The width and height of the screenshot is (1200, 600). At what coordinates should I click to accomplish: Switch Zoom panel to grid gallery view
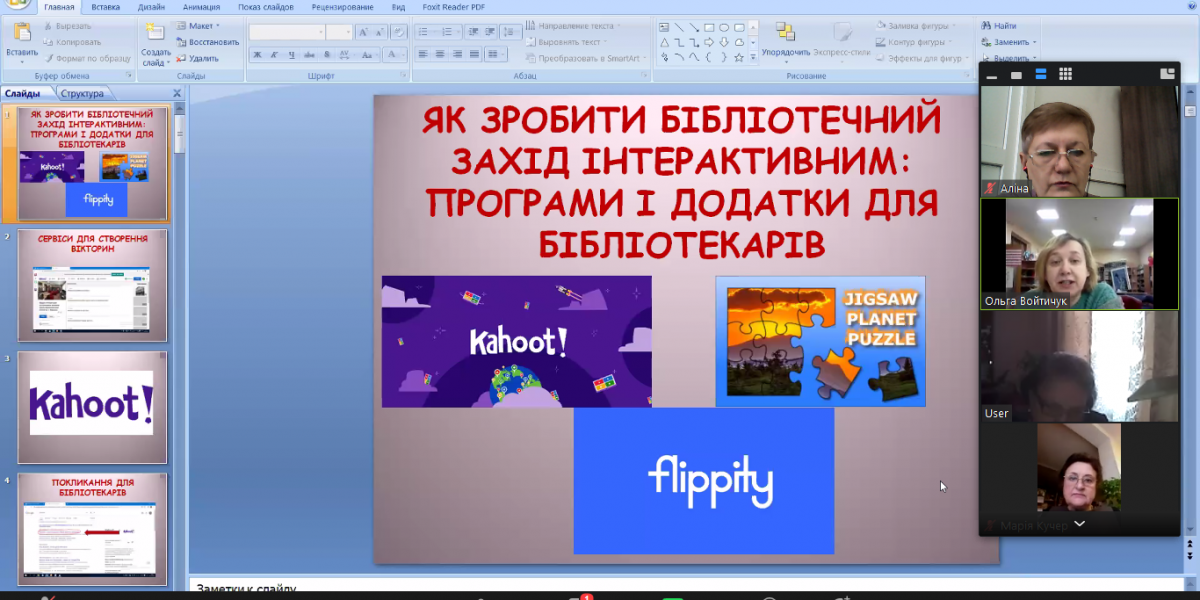(x=1066, y=74)
